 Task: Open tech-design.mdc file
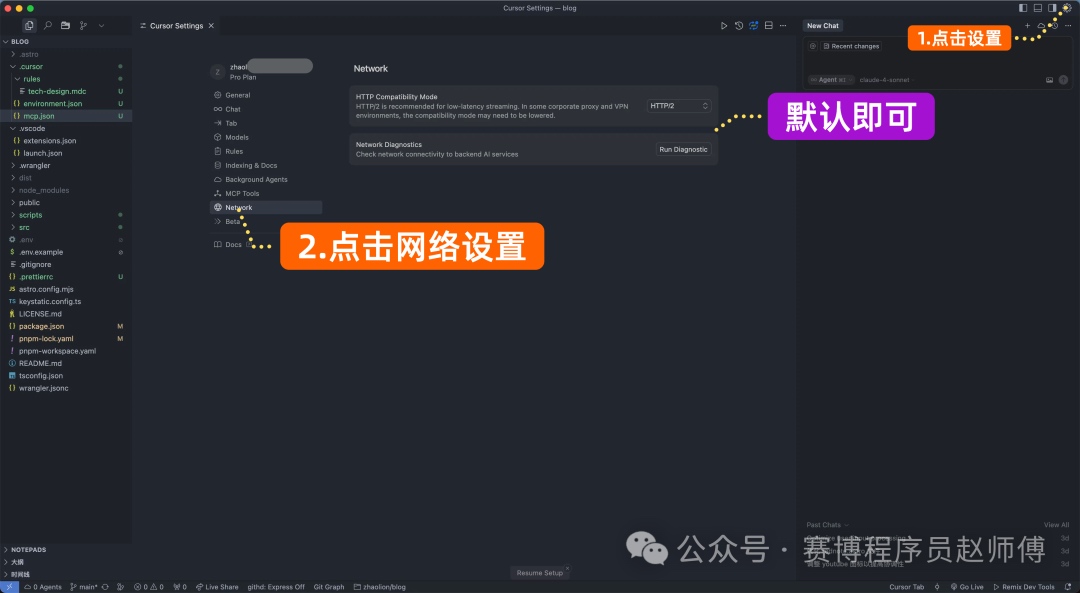tap(66, 92)
